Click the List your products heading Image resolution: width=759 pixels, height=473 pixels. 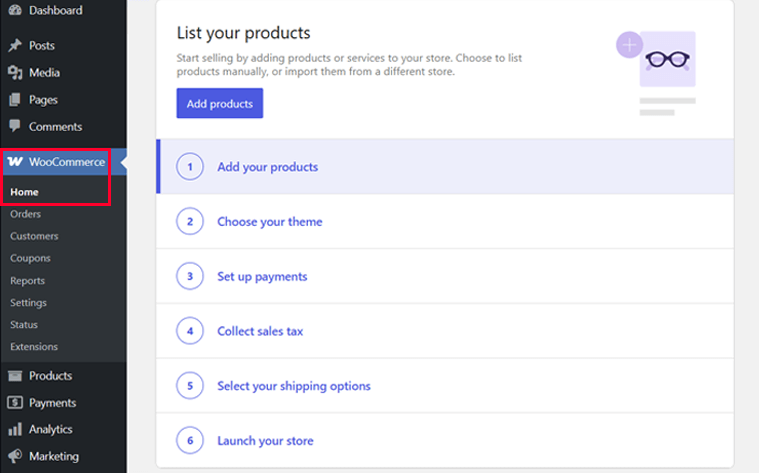243,33
